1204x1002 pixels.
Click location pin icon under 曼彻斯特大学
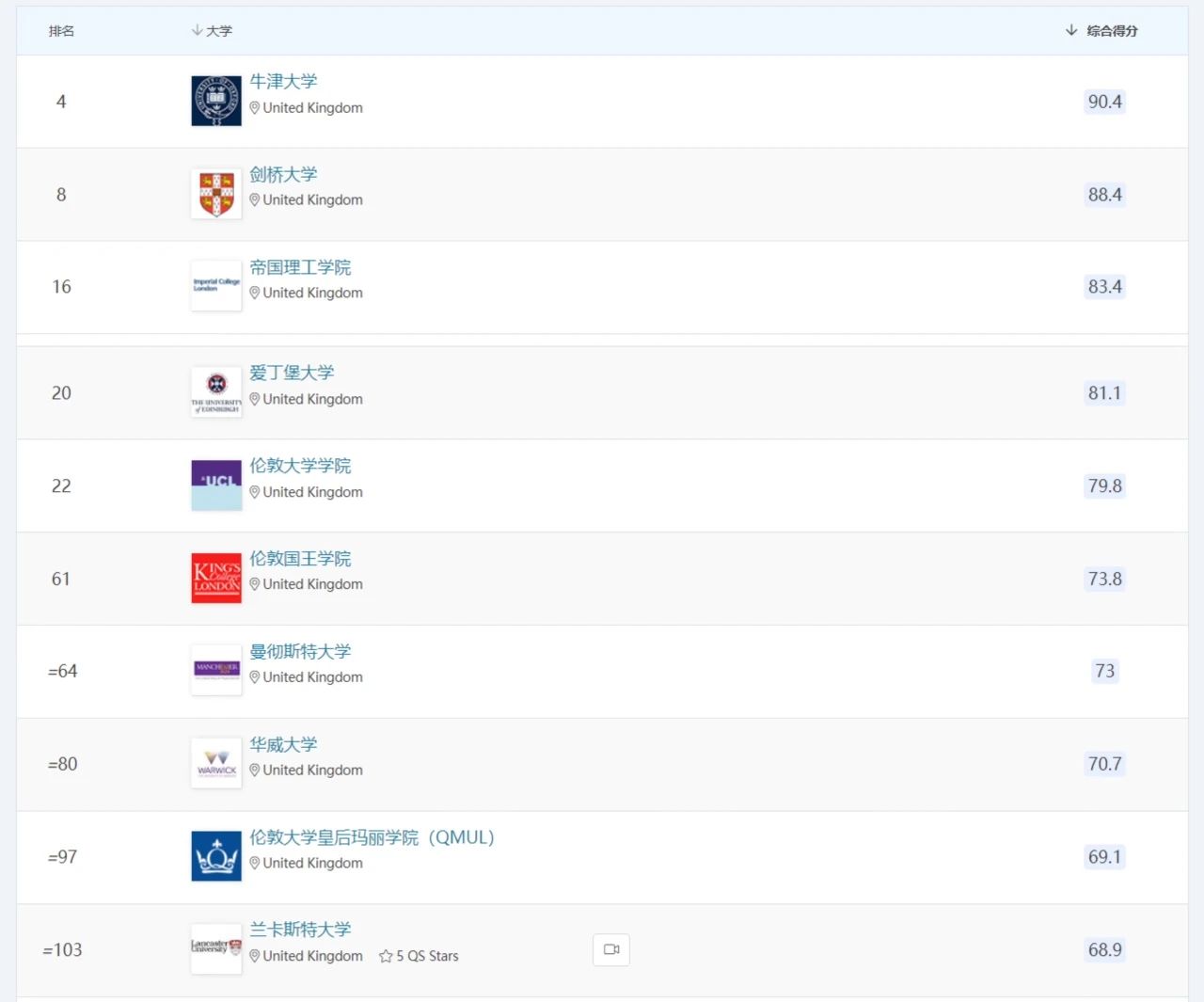[x=254, y=677]
